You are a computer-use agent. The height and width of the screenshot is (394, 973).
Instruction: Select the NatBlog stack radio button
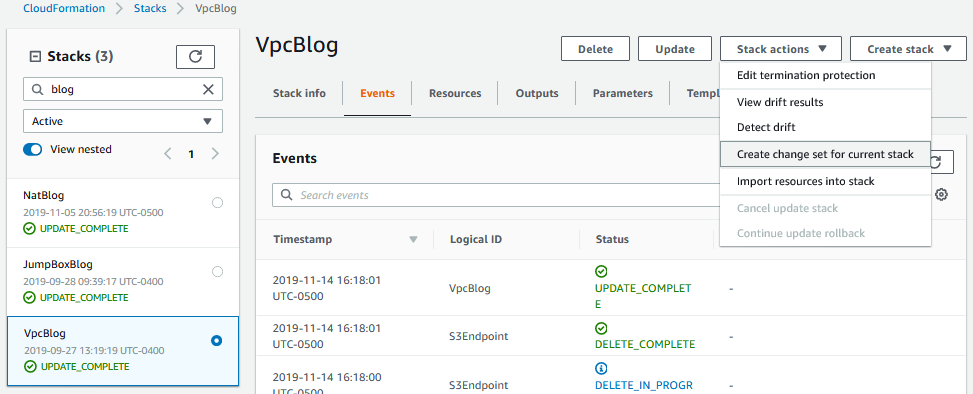[217, 202]
